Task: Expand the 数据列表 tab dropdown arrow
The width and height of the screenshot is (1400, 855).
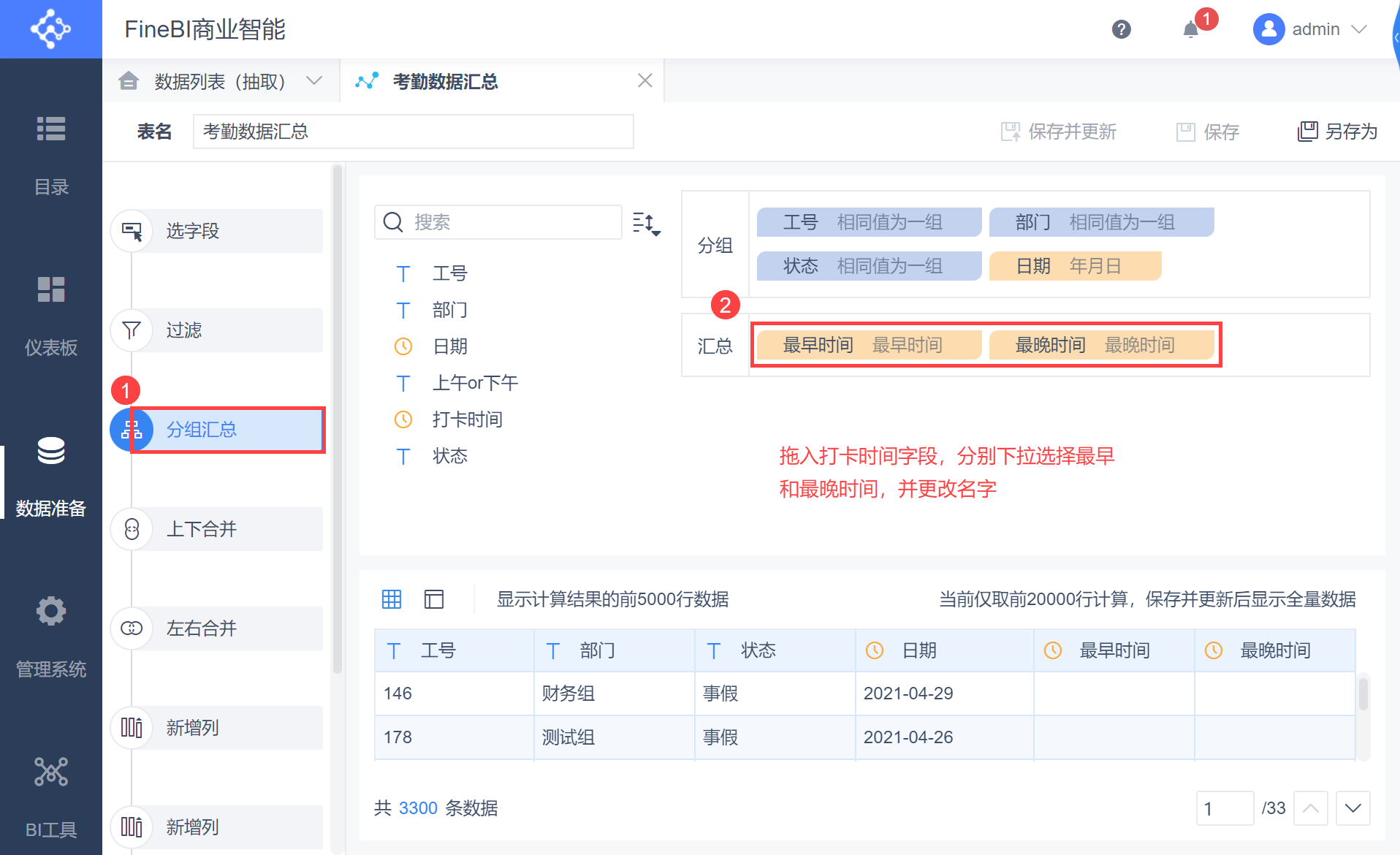Action: [314, 80]
